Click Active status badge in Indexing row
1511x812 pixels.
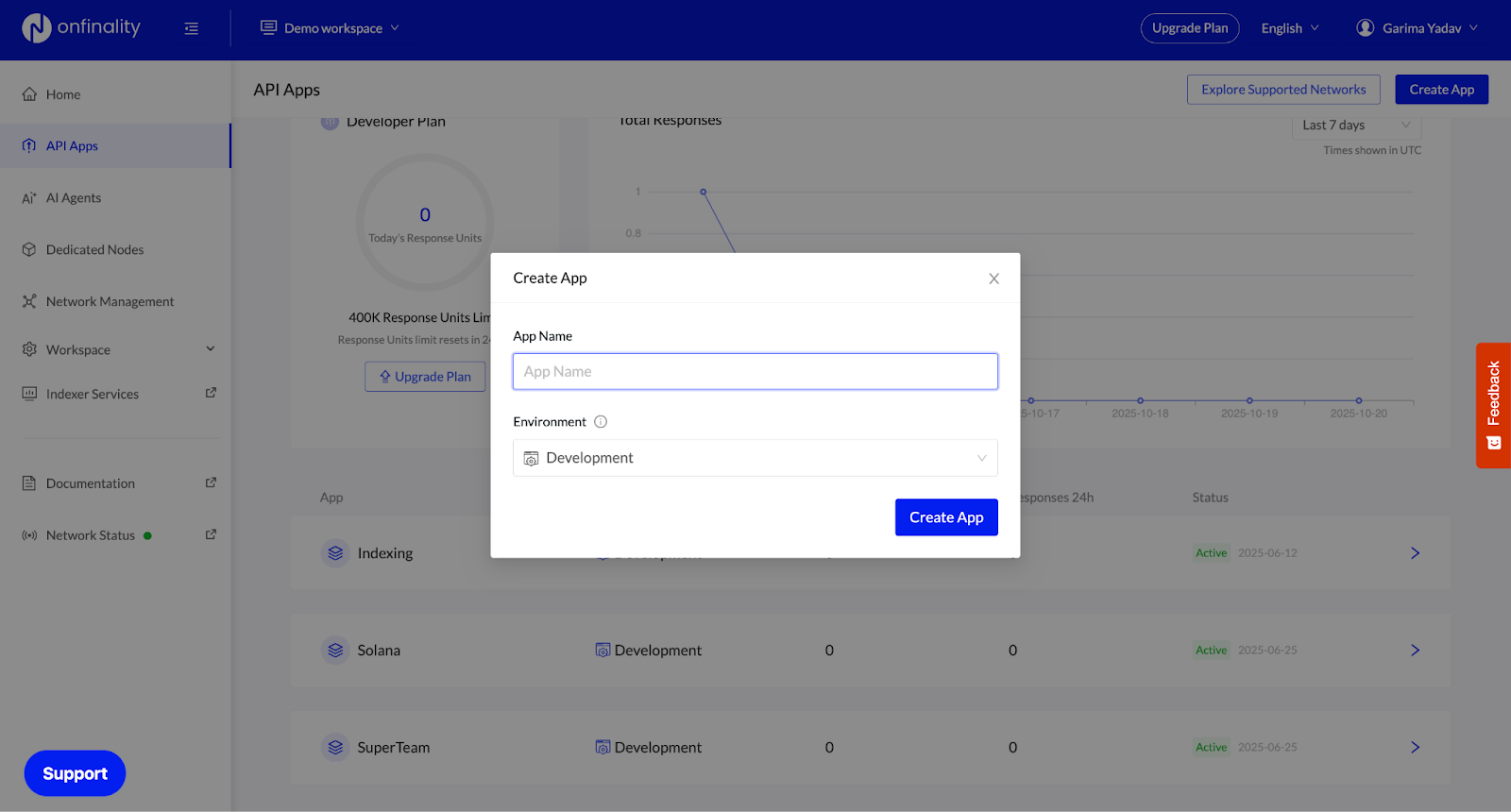1211,553
